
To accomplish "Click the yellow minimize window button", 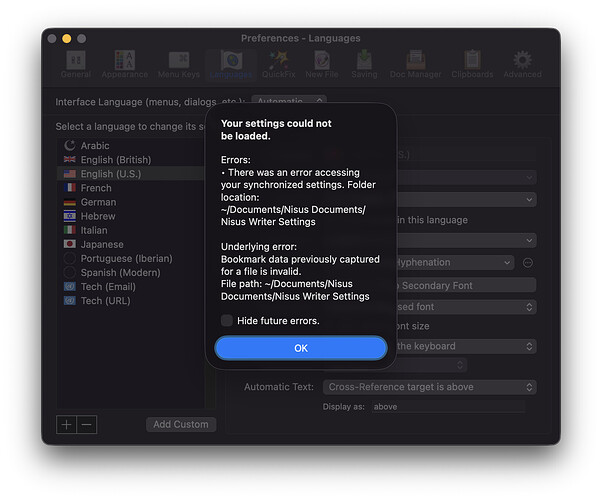I will 66,38.
